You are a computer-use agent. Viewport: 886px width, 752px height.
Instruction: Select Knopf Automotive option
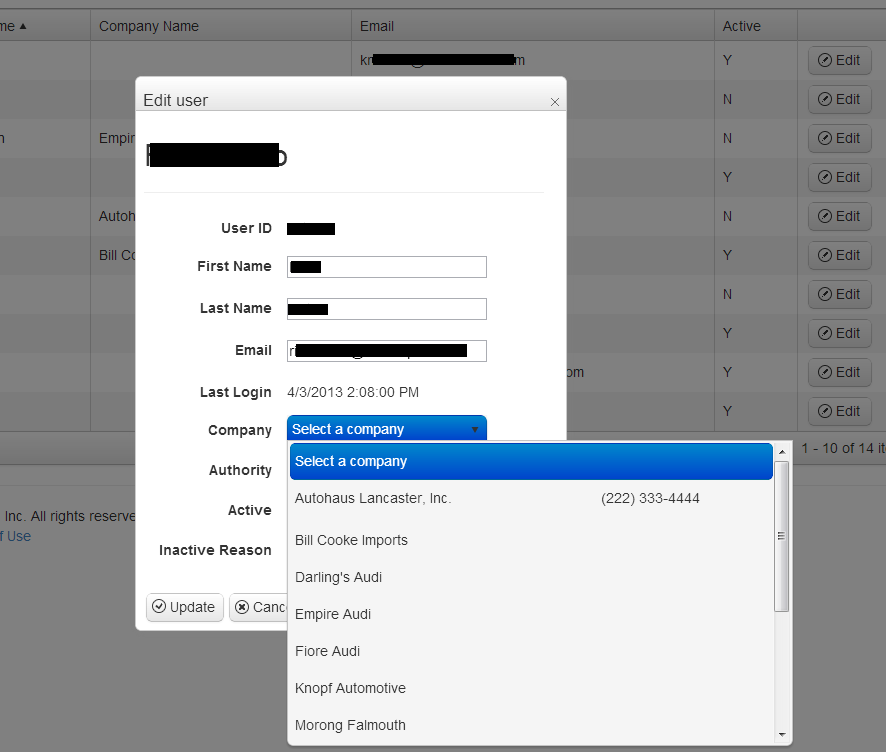click(x=531, y=688)
